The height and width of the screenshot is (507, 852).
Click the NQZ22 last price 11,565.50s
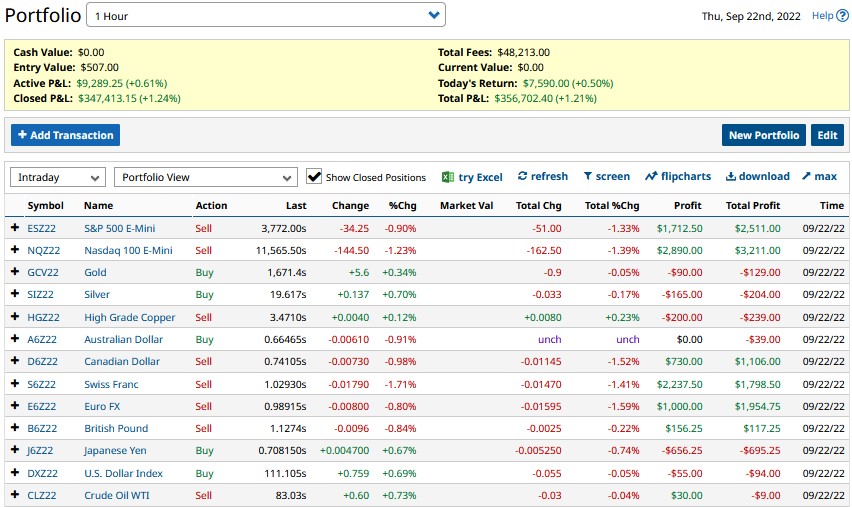(x=281, y=251)
